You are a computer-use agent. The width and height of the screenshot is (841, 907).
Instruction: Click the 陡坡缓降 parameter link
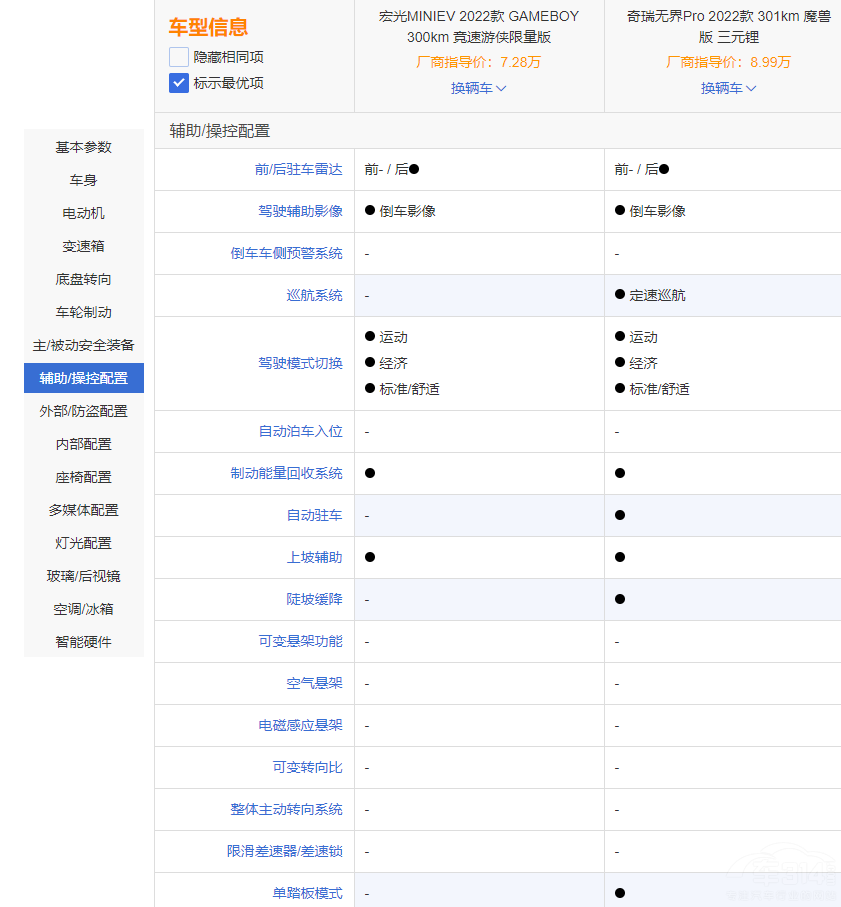tap(314, 599)
